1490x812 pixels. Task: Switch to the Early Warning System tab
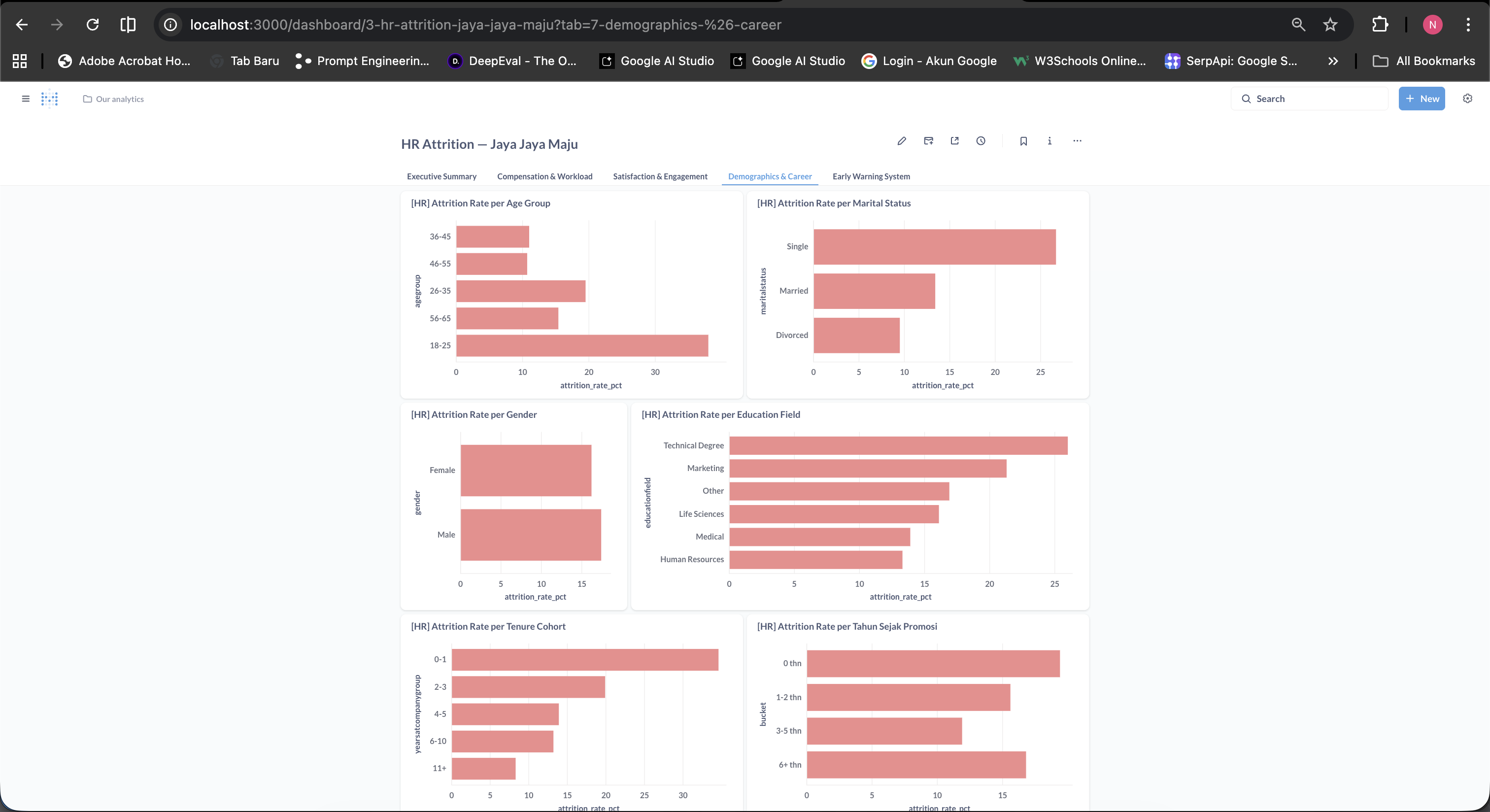click(871, 176)
